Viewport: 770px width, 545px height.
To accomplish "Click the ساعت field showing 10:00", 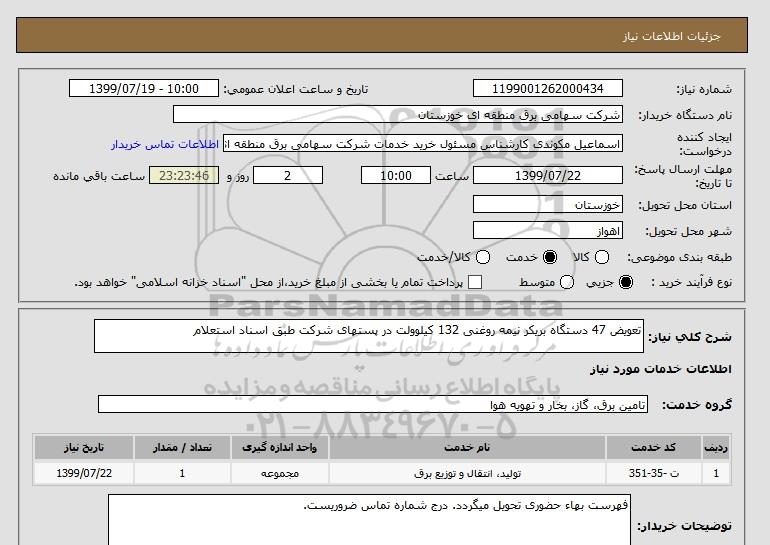I will 395,175.
